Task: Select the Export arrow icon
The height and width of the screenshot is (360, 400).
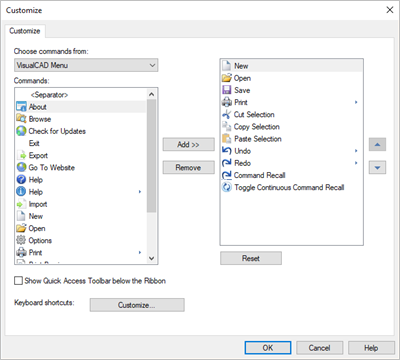Action: (21, 155)
